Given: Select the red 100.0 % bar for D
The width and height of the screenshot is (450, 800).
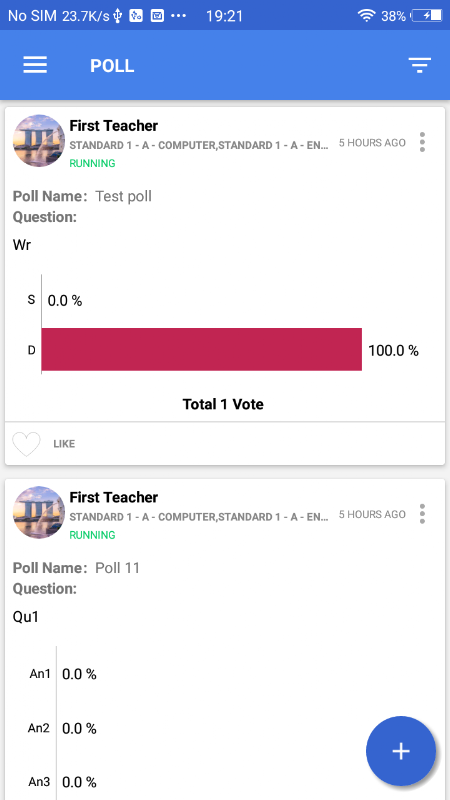Looking at the screenshot, I should 202,349.
